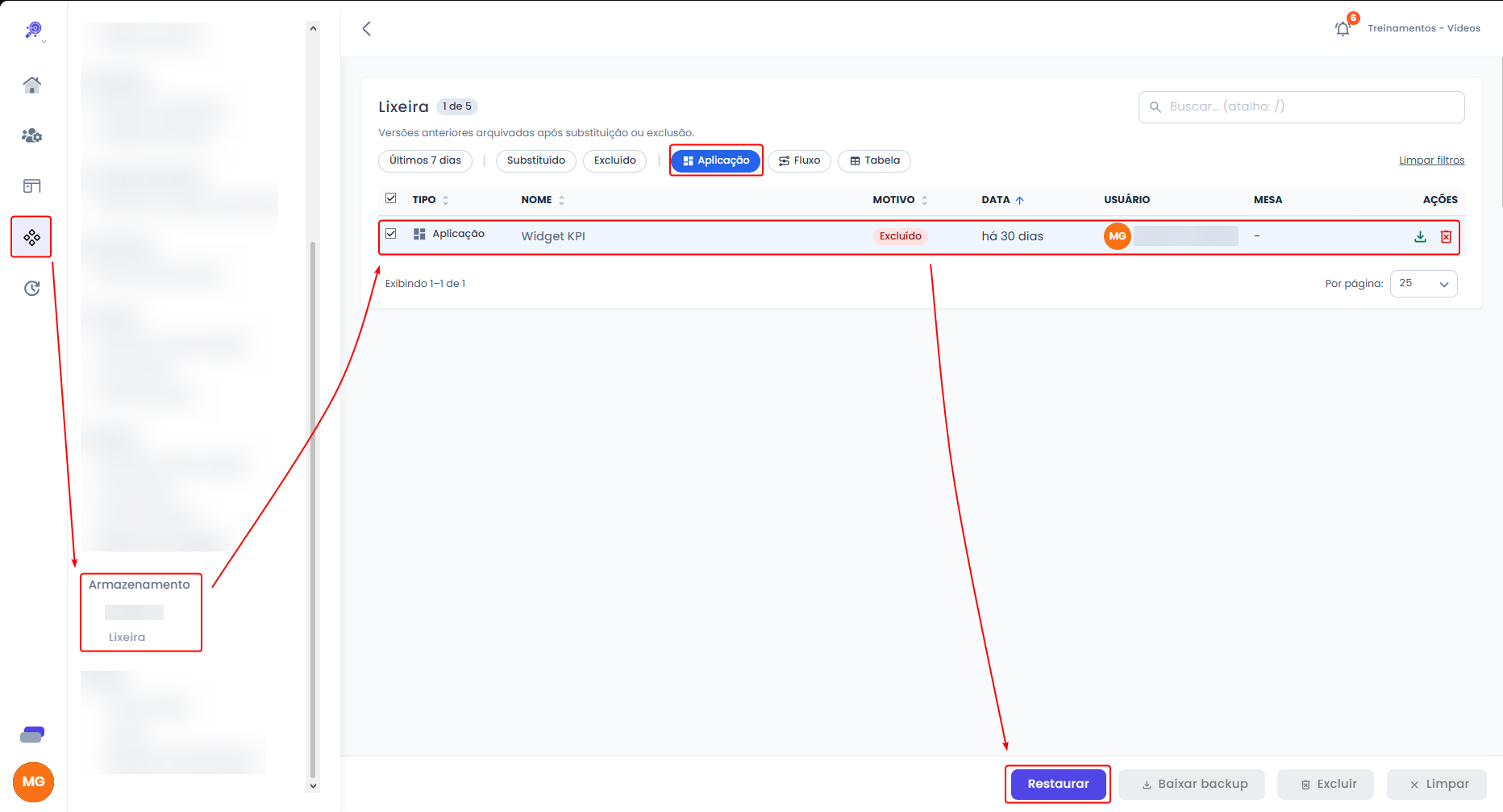The image size is (1503, 812).
Task: Click the Limpar filtros link
Action: [x=1431, y=160]
